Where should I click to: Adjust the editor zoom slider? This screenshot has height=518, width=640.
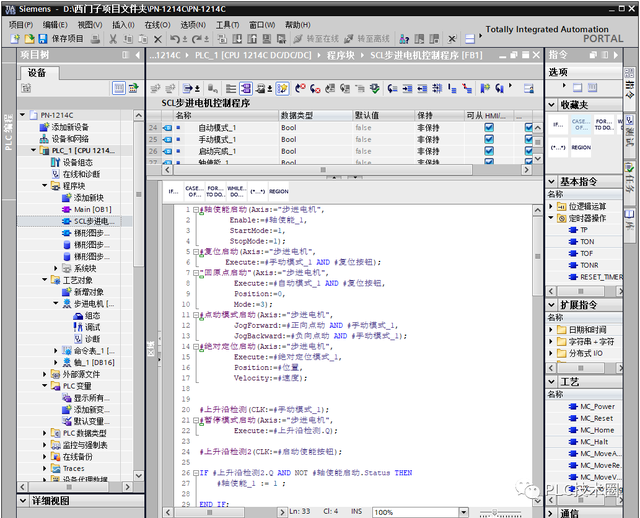(x=495, y=512)
